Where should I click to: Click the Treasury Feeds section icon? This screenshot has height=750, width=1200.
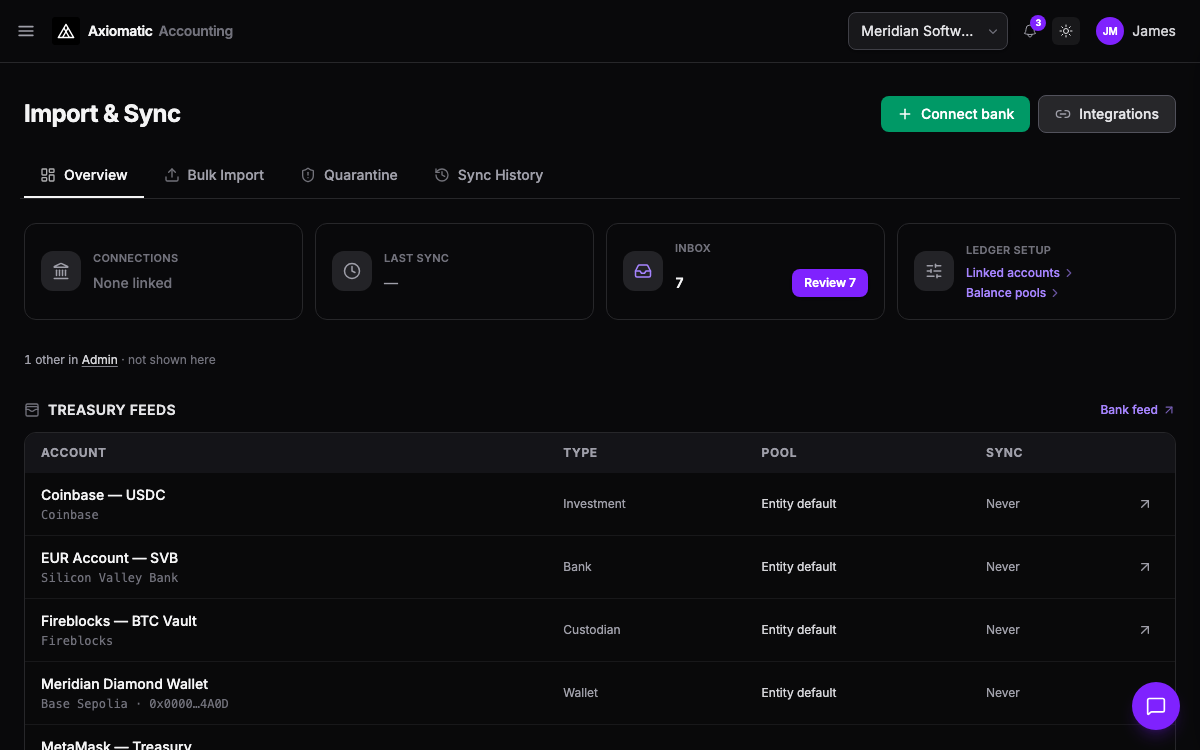pos(32,410)
